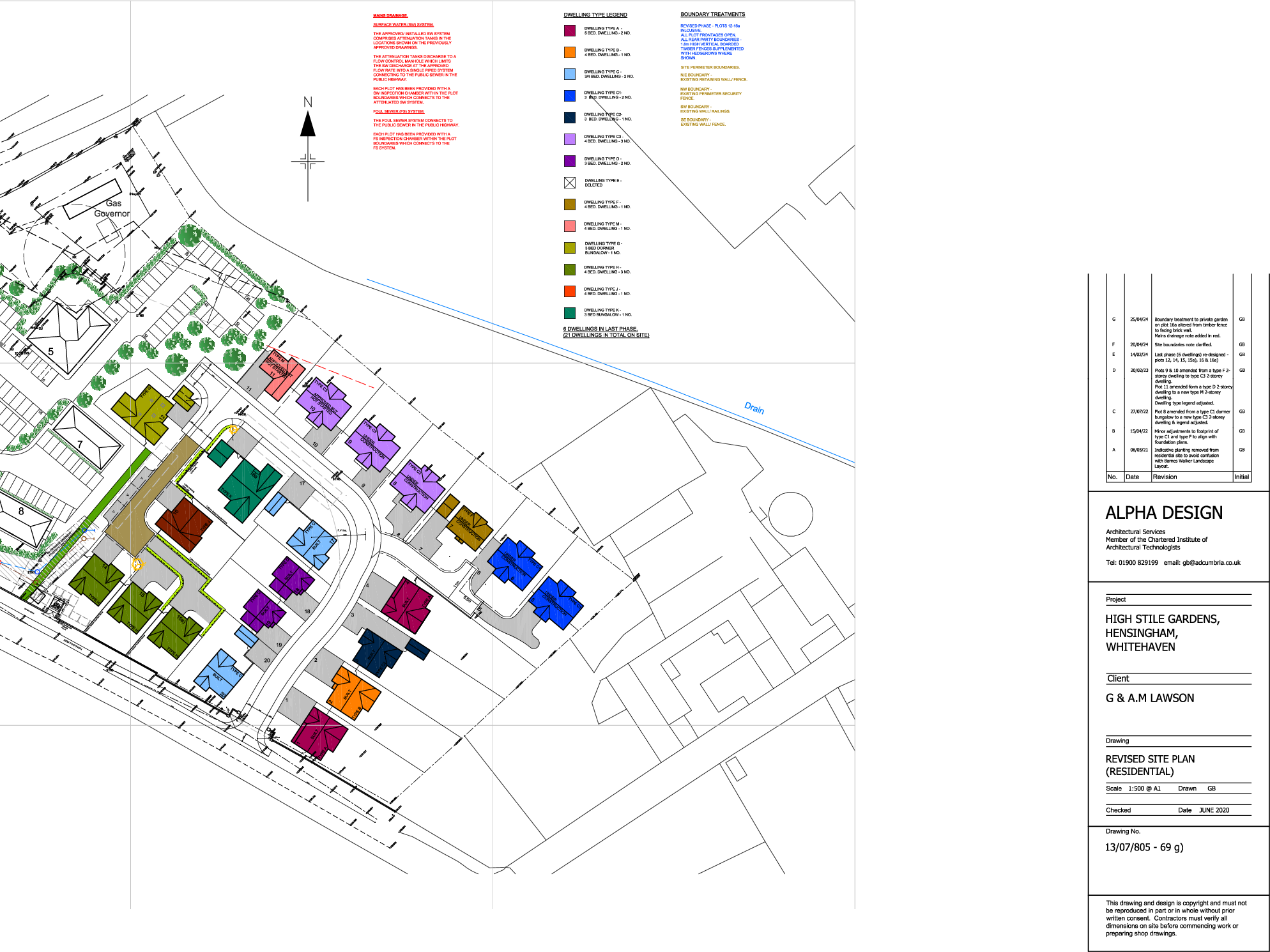
Task: Click the blue Drain label
Action: [754, 408]
